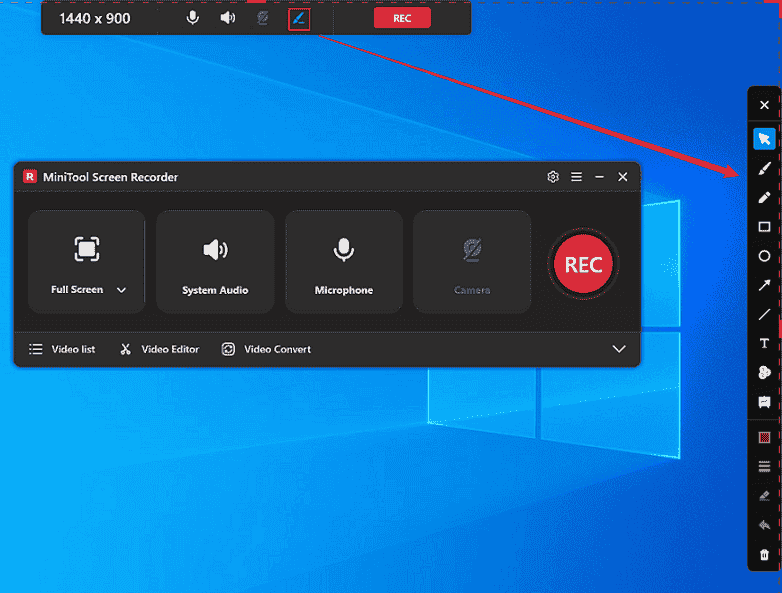782x593 pixels.
Task: Select the text annotation tool
Action: (764, 343)
